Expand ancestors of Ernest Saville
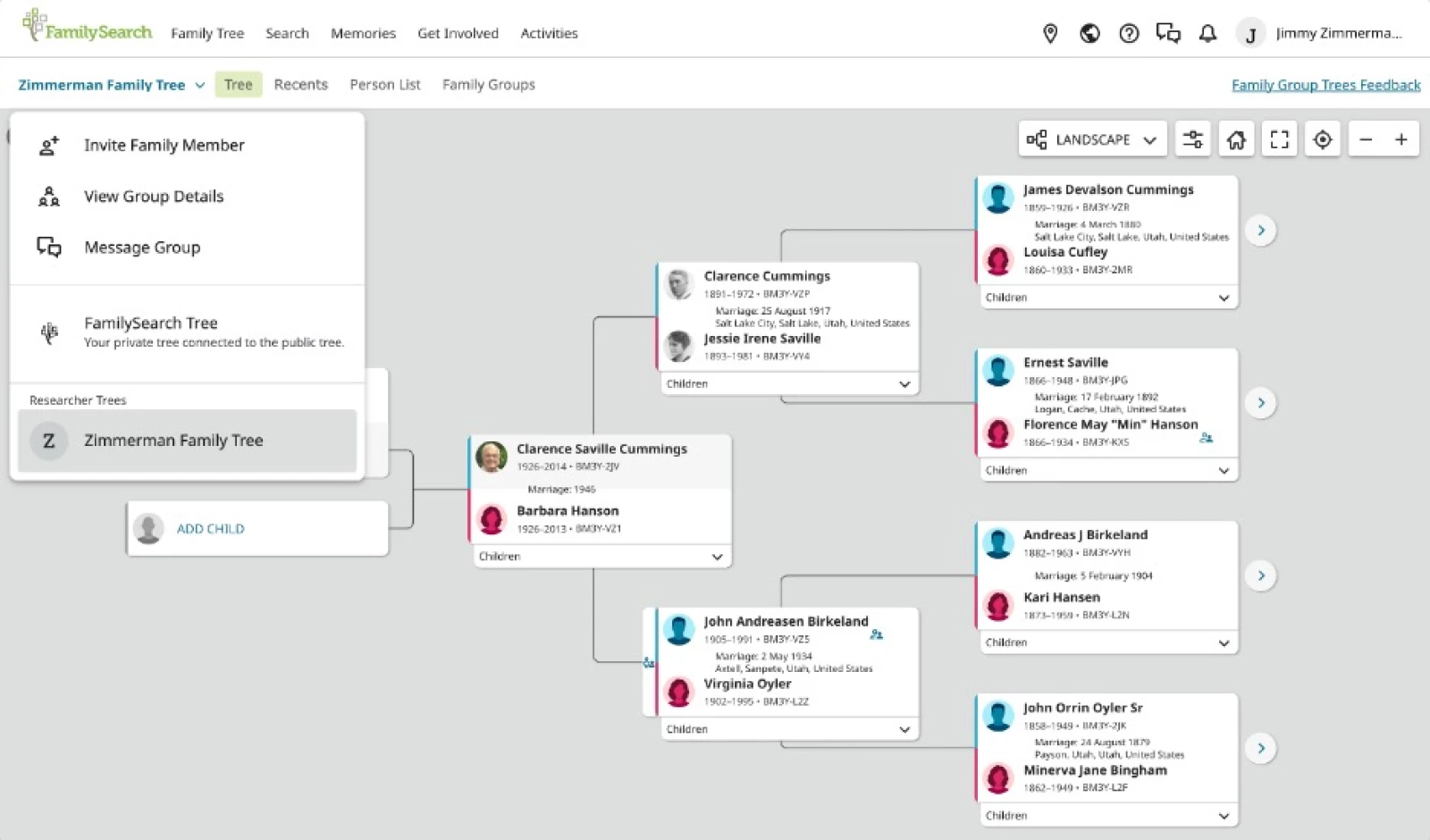The width and height of the screenshot is (1430, 840). tap(1261, 403)
